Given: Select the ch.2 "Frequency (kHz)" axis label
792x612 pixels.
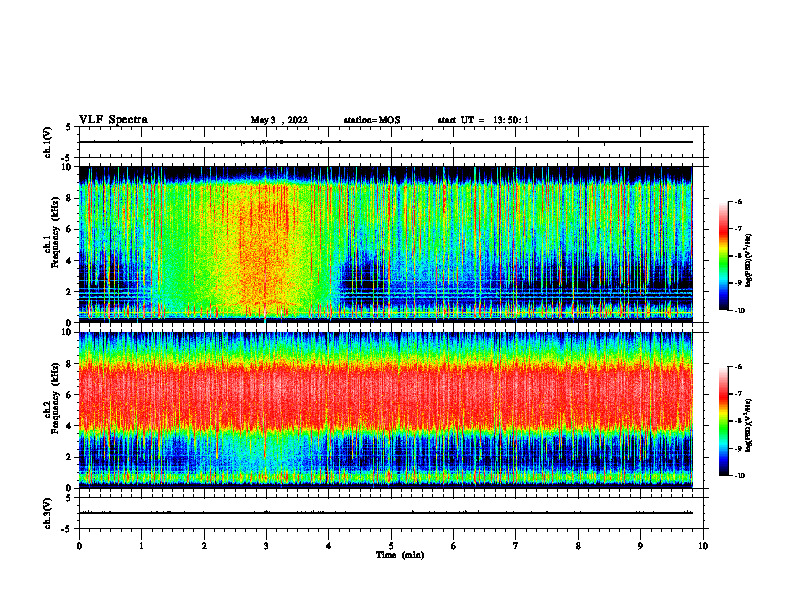Looking at the screenshot, I should 55,398.
